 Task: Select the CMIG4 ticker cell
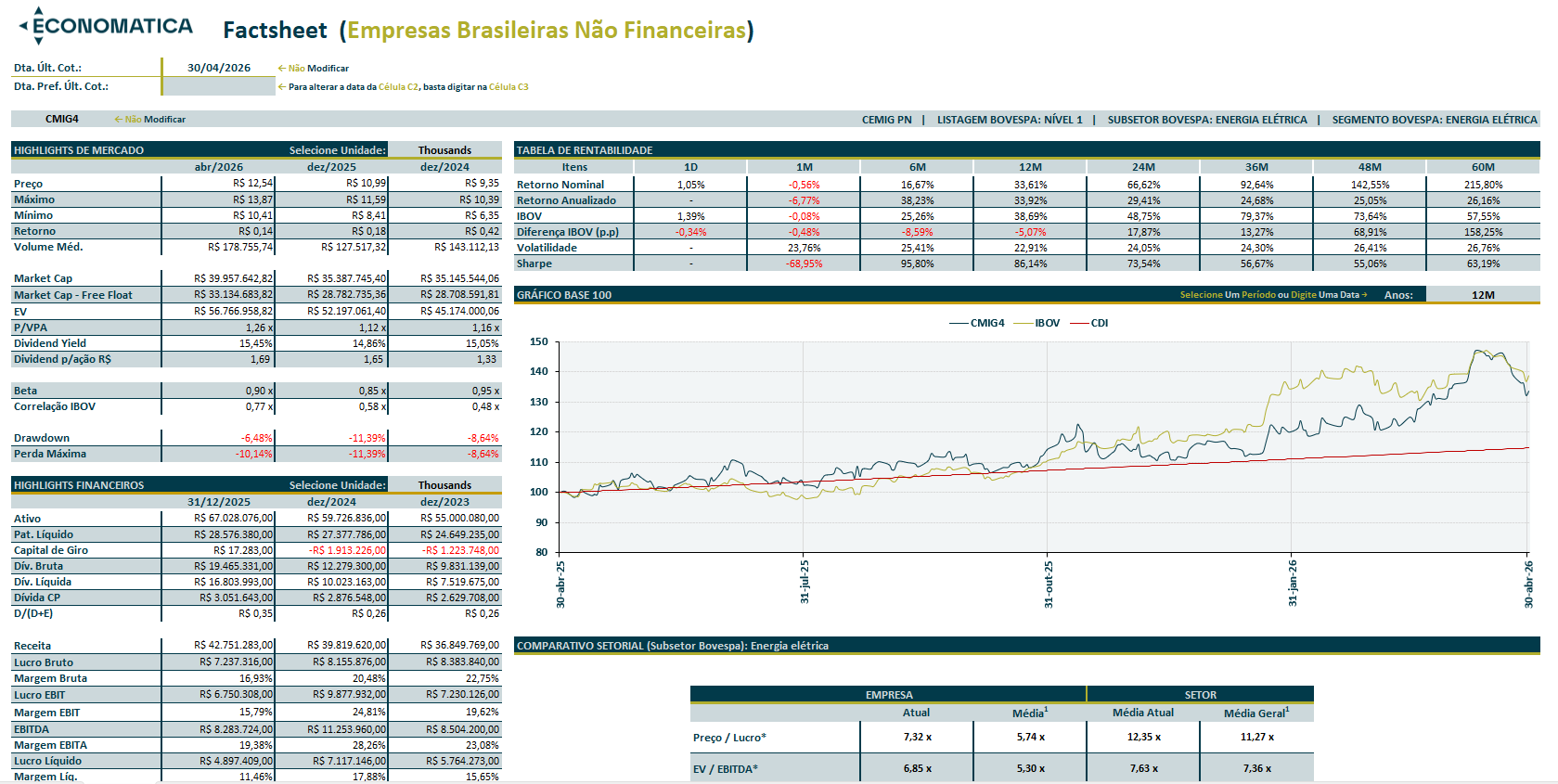click(x=62, y=119)
